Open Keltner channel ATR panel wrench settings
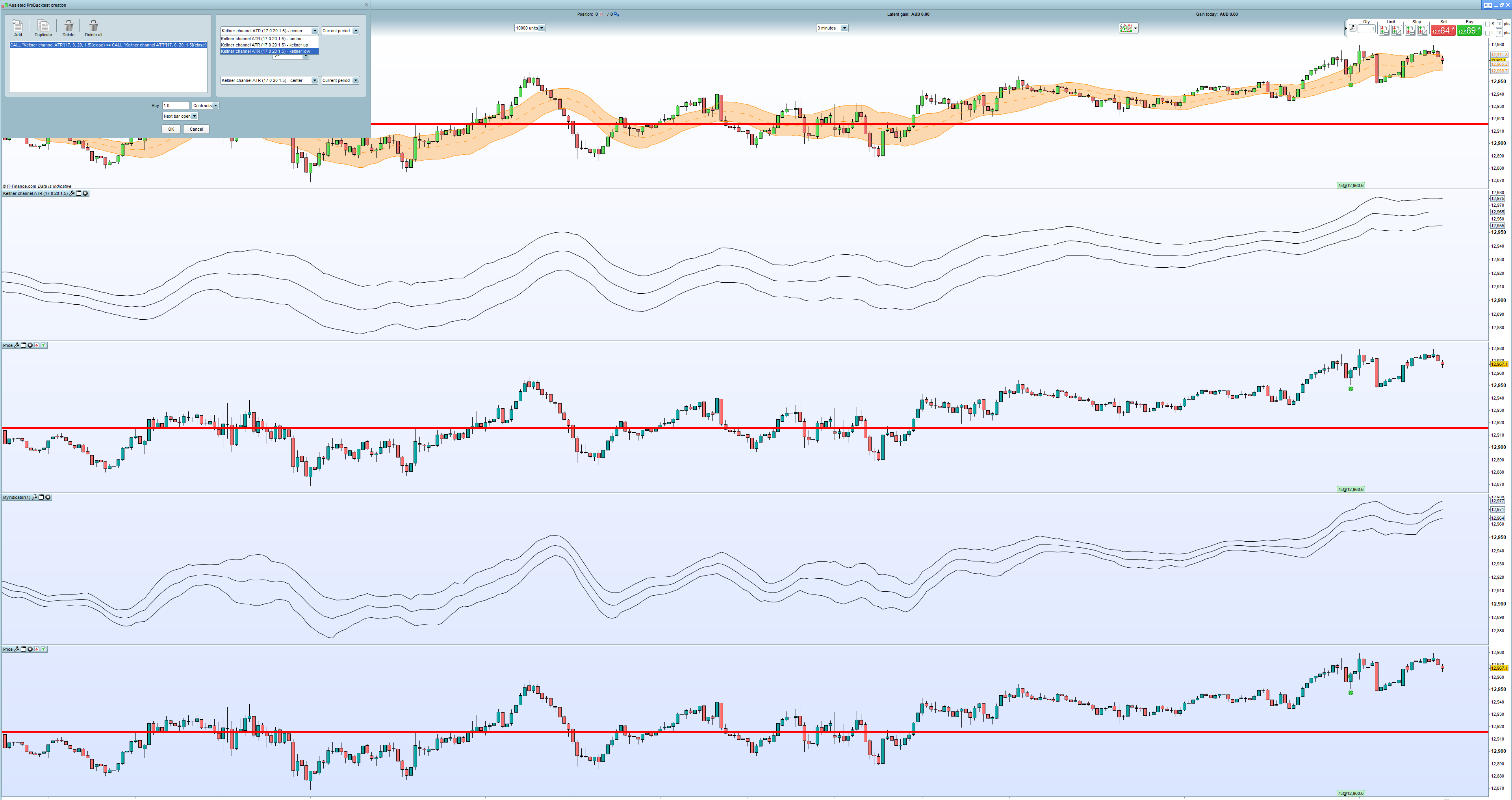The width and height of the screenshot is (1512, 800). coord(72,194)
